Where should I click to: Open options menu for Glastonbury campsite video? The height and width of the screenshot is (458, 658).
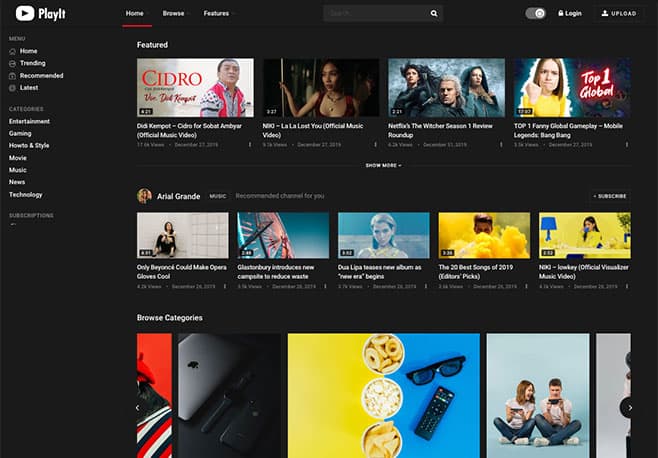(x=325, y=287)
